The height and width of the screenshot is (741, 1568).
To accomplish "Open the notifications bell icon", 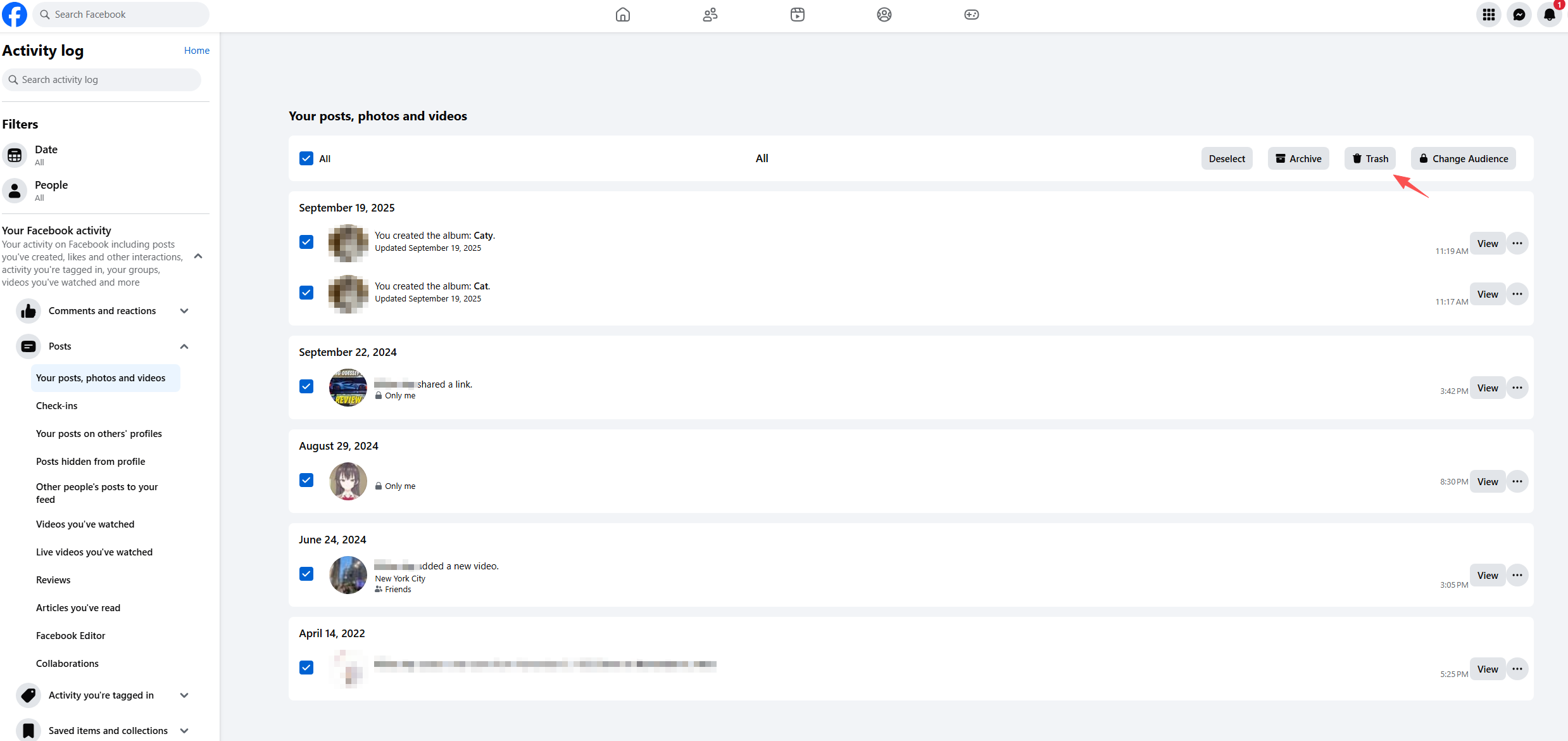I will 1549,15.
